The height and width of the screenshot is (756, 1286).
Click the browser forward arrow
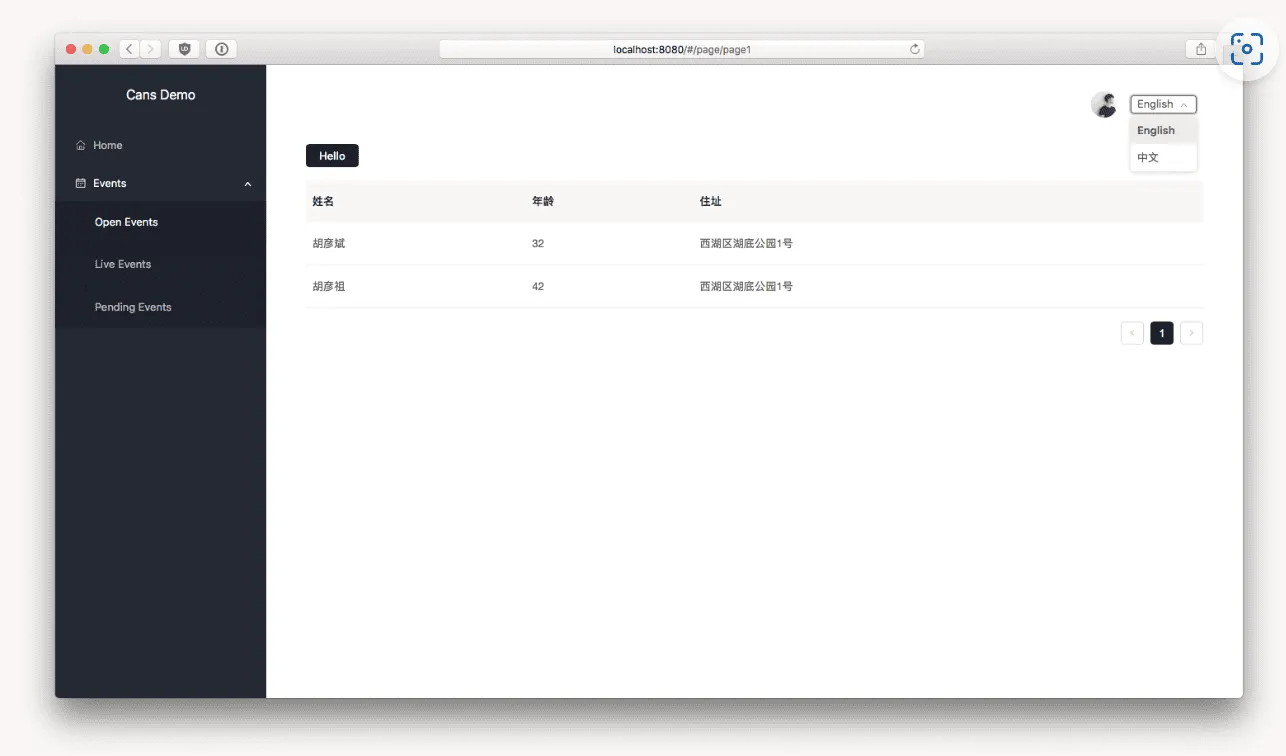tap(150, 49)
